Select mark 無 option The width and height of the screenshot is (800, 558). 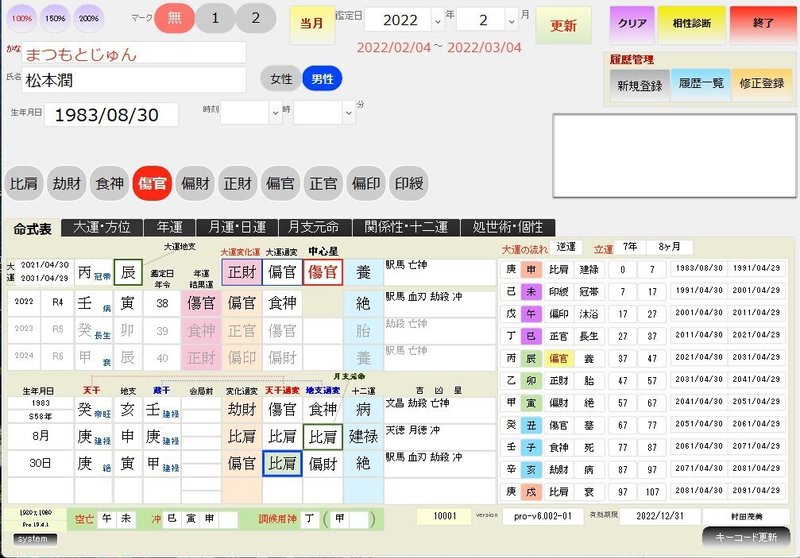pos(174,18)
